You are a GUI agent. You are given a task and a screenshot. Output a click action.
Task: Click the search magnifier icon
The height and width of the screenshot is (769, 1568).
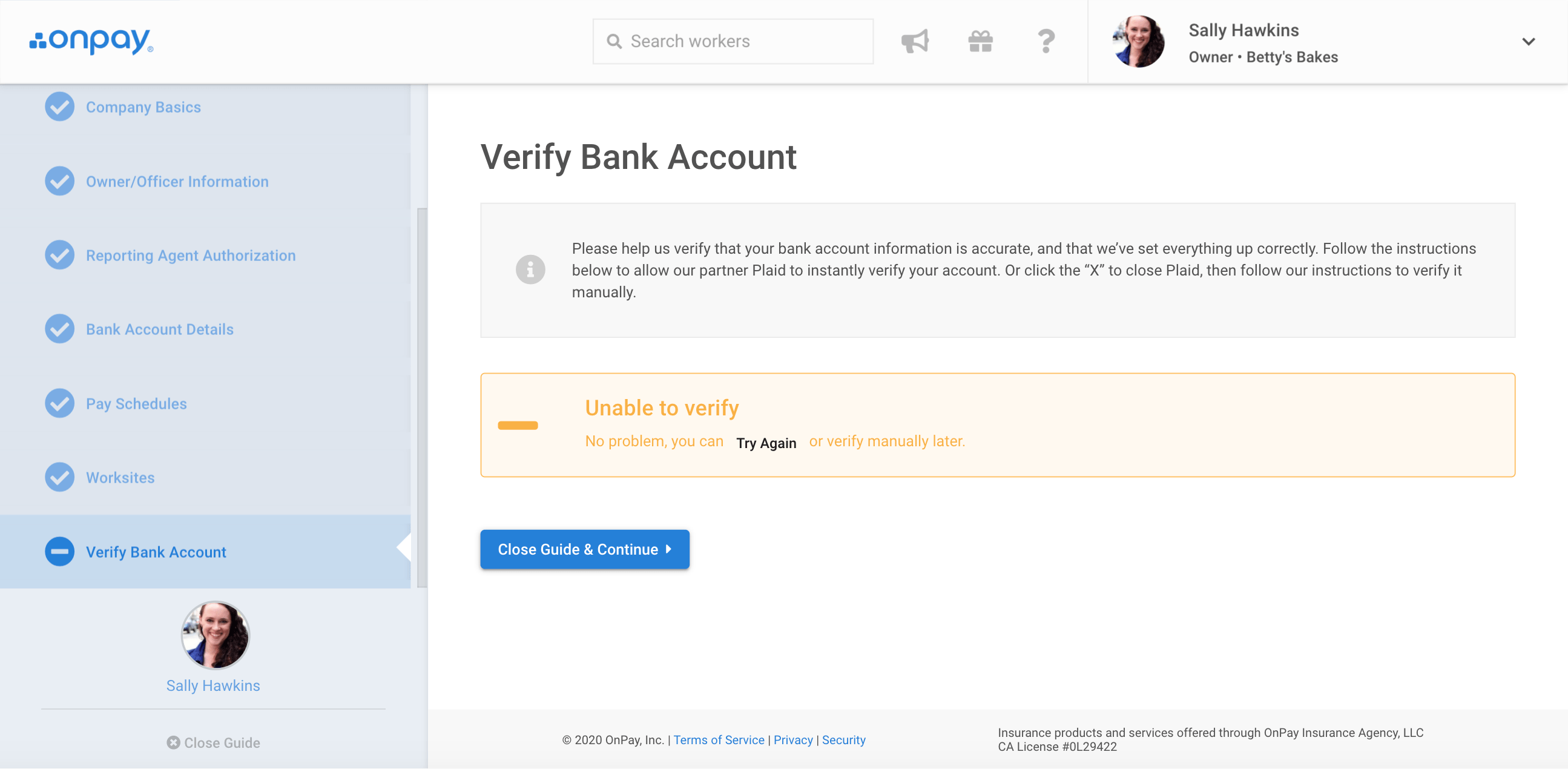[613, 41]
